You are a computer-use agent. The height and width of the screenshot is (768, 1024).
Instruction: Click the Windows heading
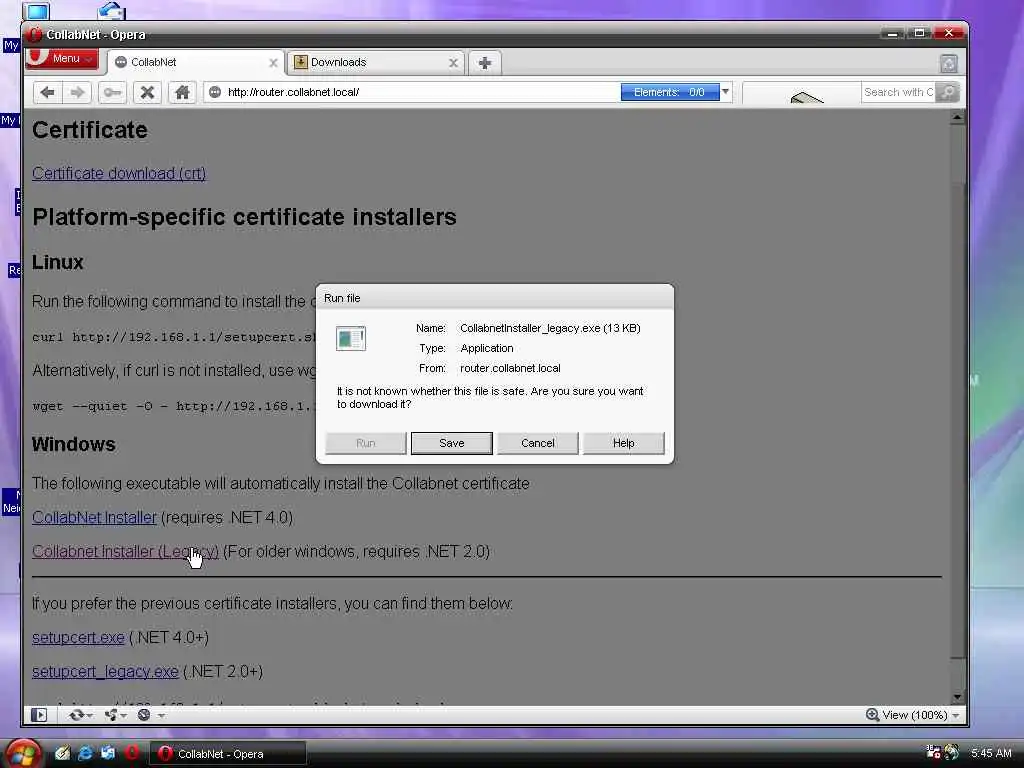74,444
